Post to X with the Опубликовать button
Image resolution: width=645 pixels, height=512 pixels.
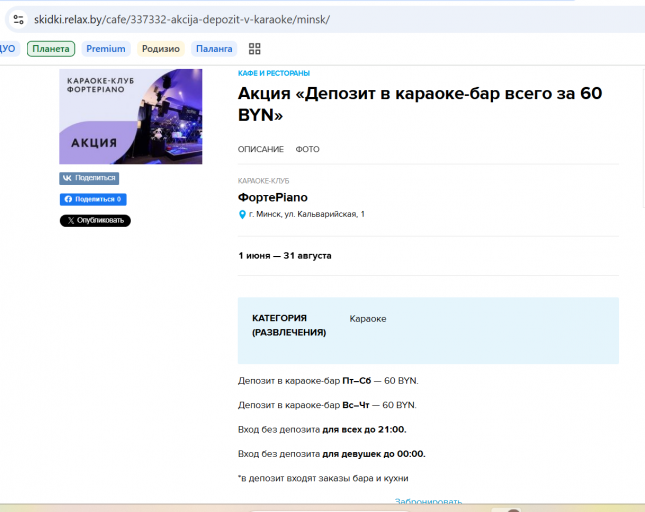95,220
